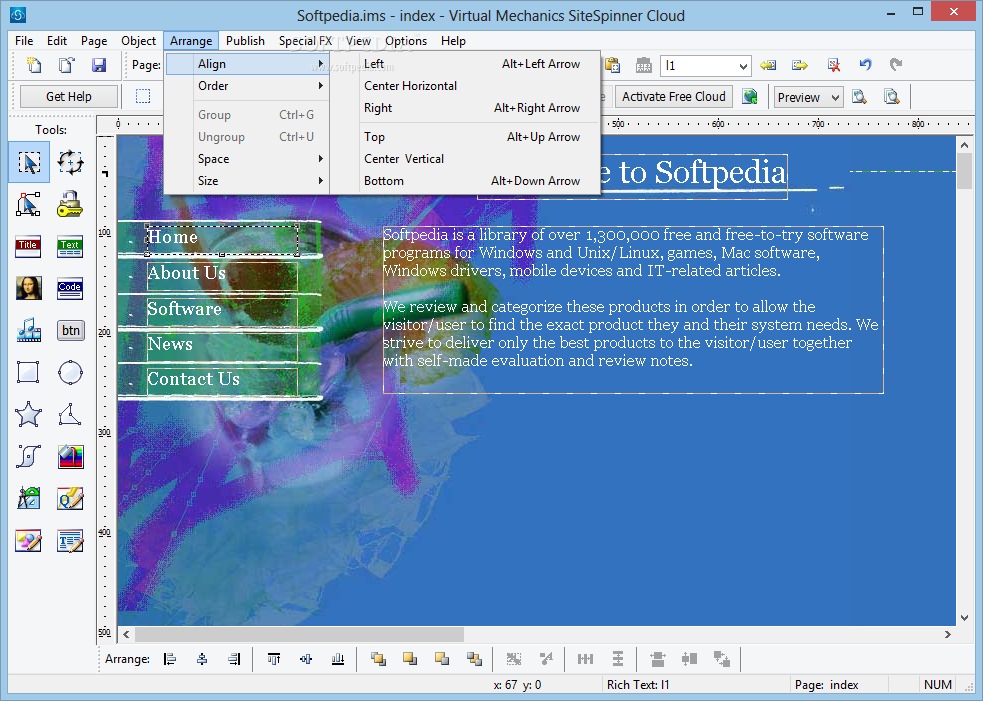This screenshot has height=701, width=983.
Task: Open the text editor with pencil icon
Action: pyautogui.click(x=70, y=540)
